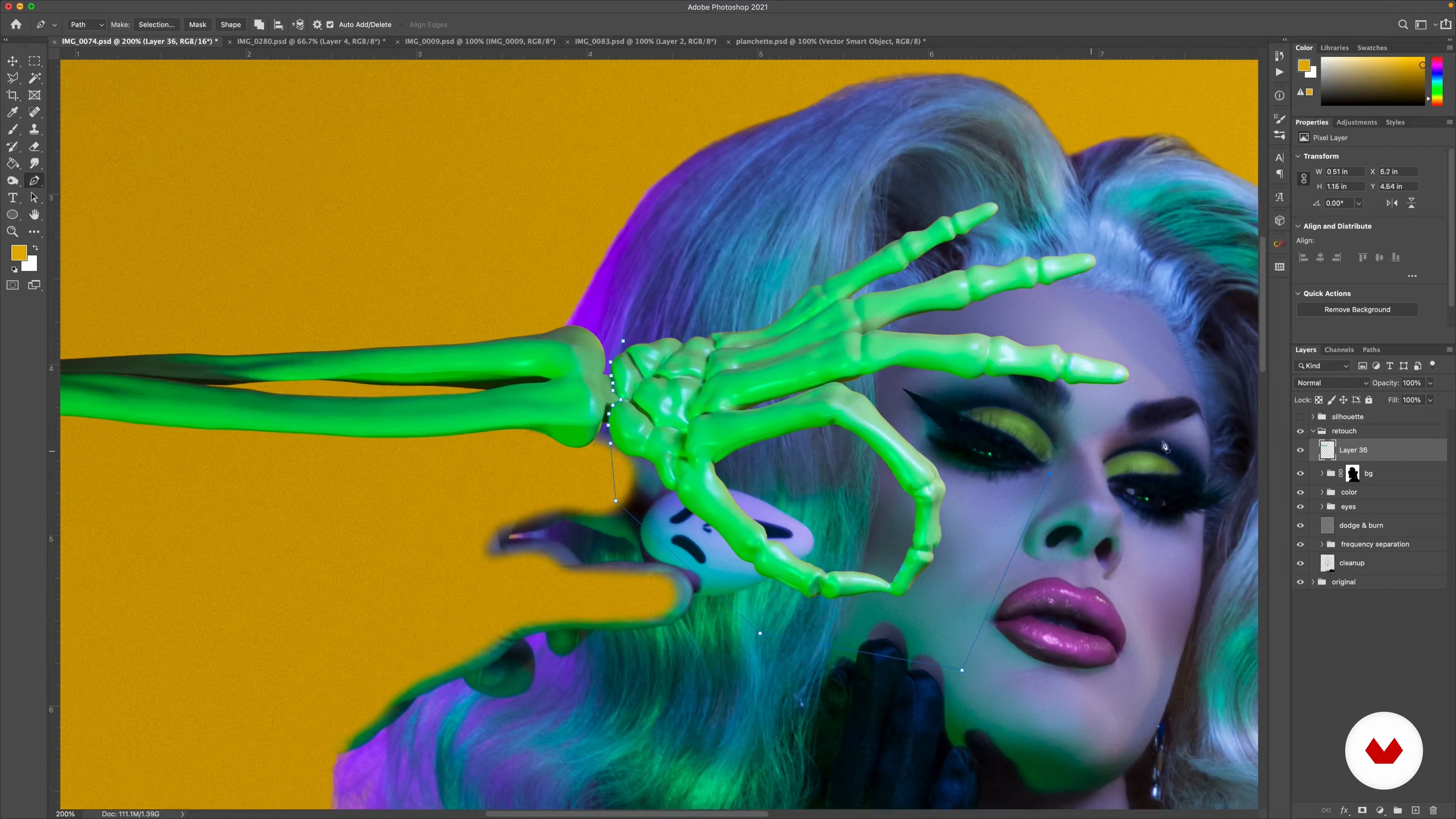Swap foreground and background colors

[x=35, y=248]
